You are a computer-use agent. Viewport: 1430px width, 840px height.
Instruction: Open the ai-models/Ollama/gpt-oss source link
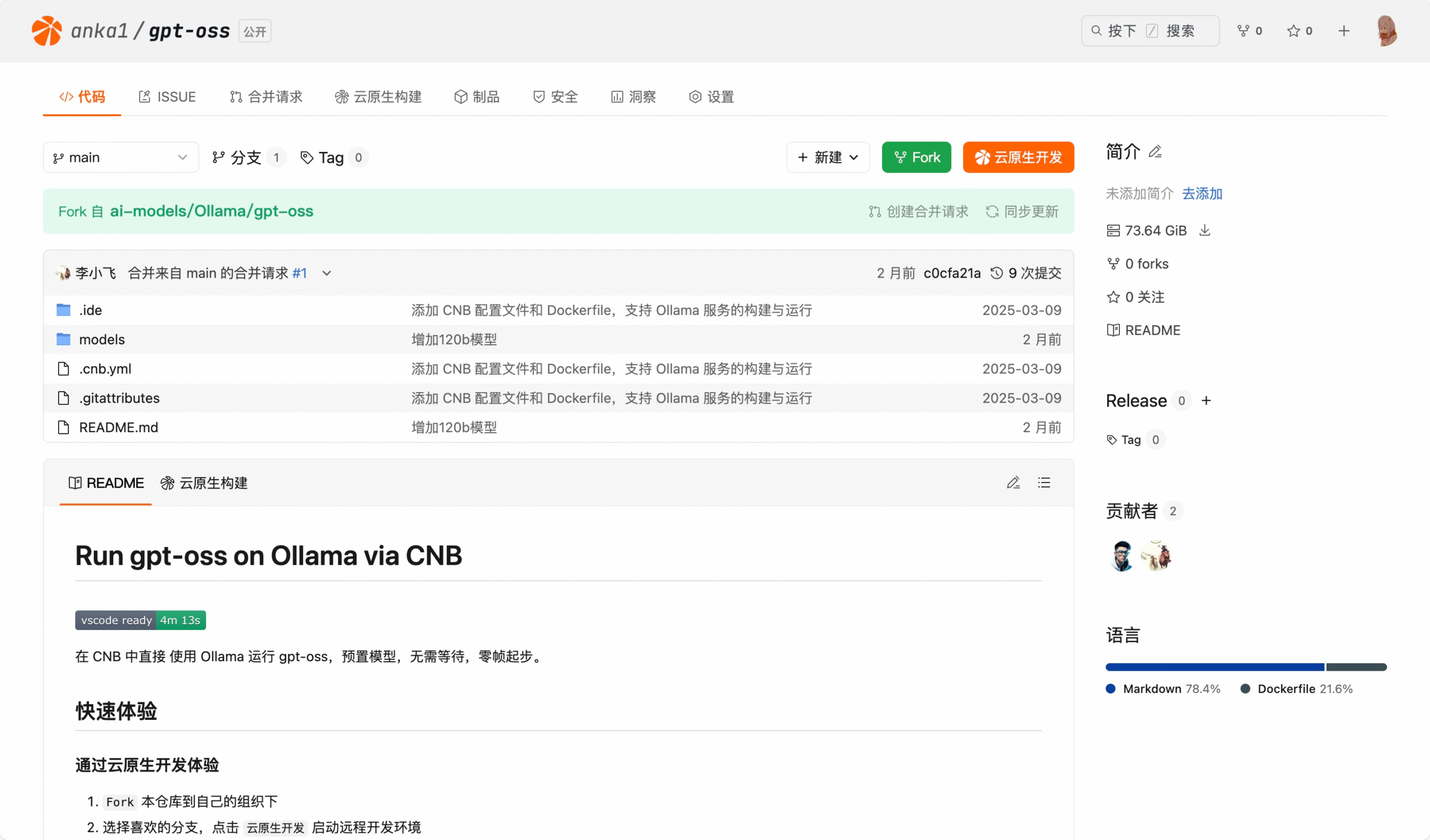211,211
